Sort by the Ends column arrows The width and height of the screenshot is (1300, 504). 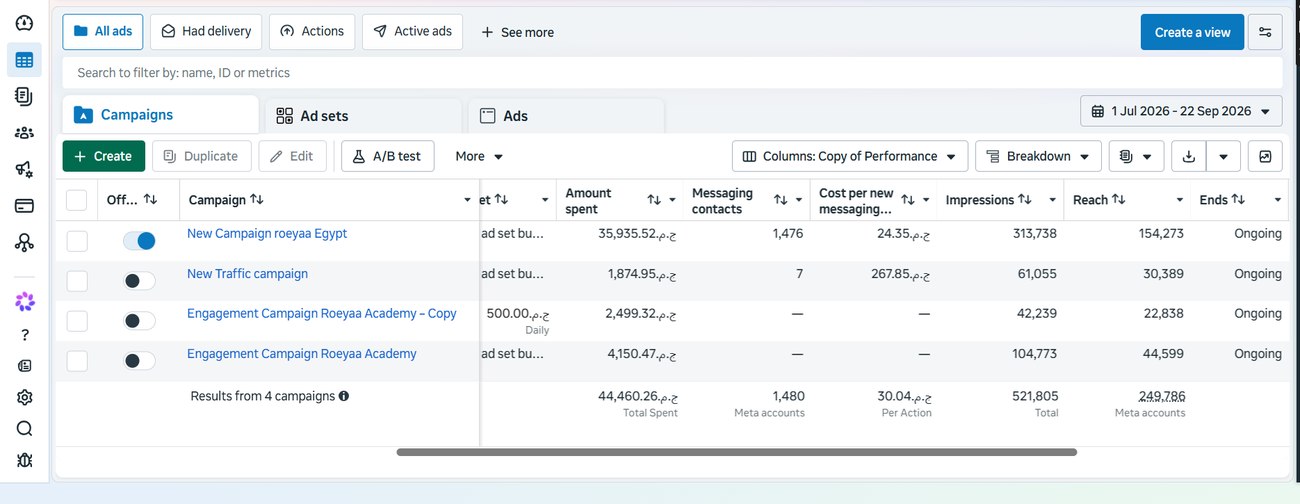1238,200
